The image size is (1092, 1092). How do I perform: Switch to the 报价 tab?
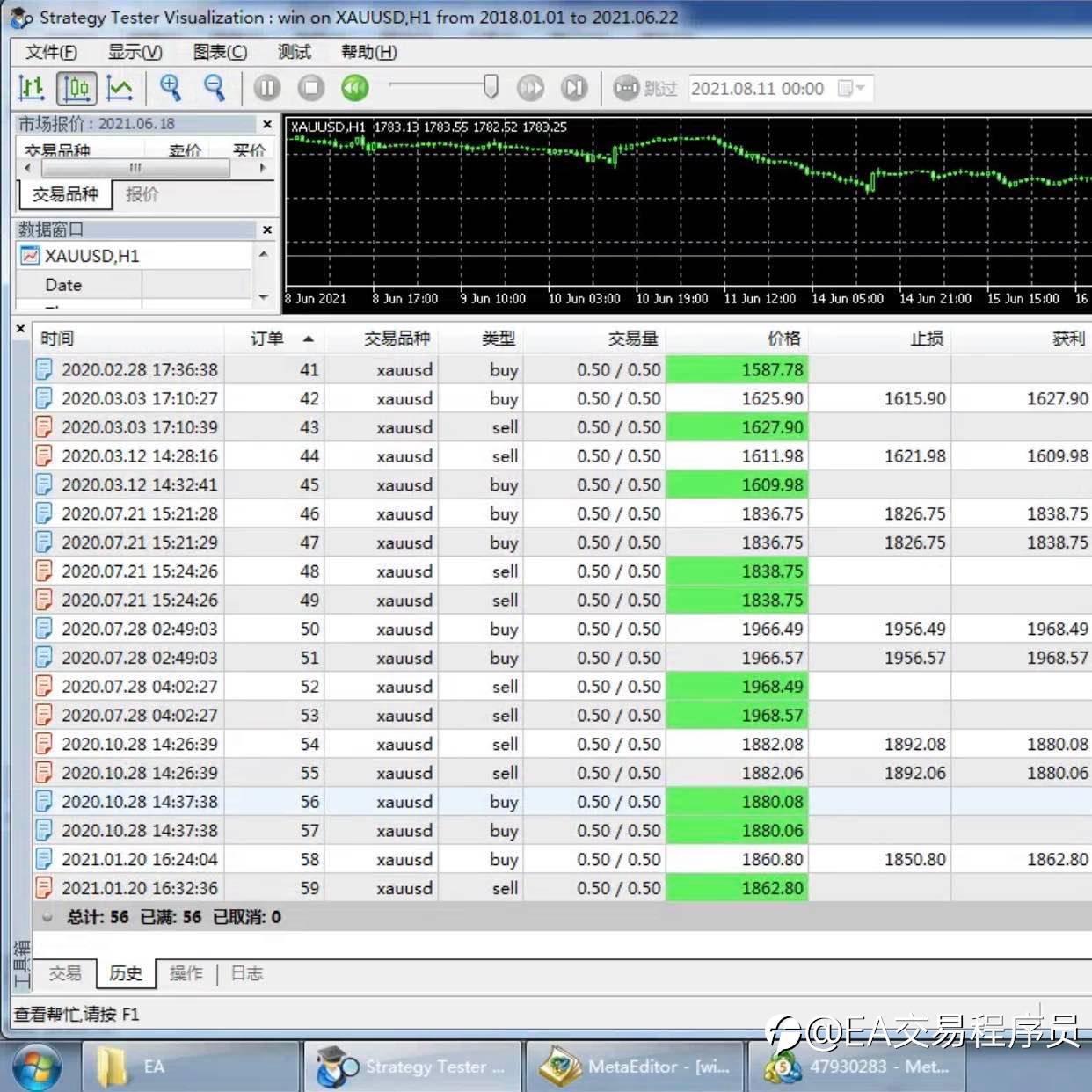[142, 194]
